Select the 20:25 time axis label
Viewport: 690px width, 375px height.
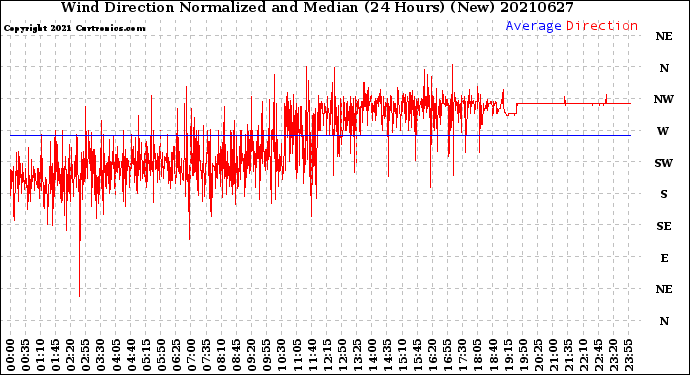(538, 355)
